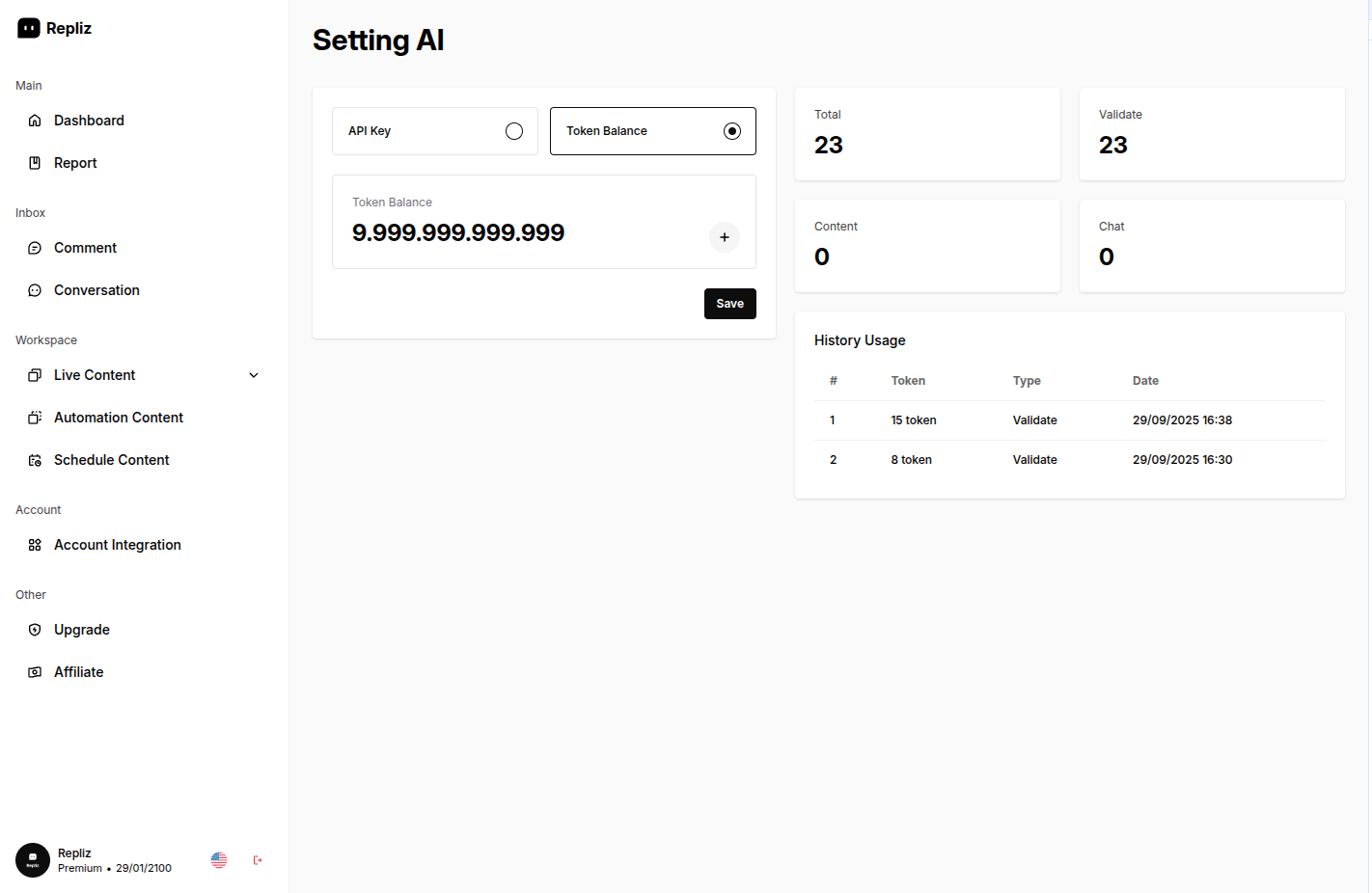Click the plus button to add tokens

[725, 237]
